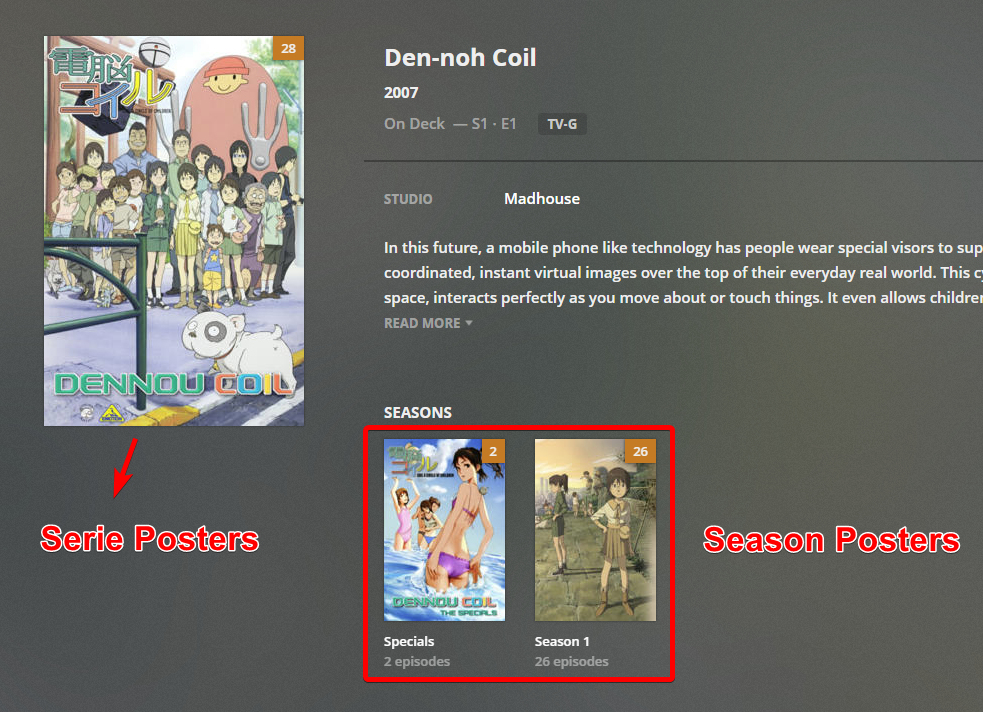Click the orange 28 badge on series poster

[288, 48]
